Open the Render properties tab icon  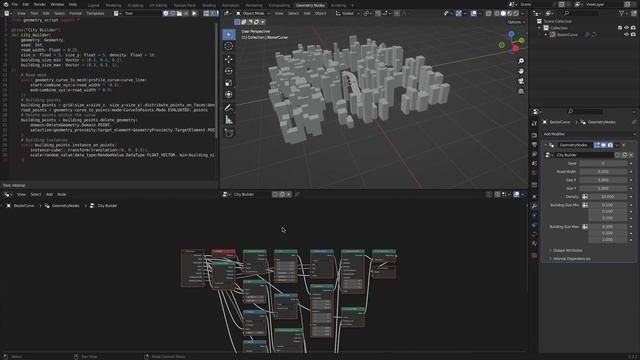click(534, 135)
